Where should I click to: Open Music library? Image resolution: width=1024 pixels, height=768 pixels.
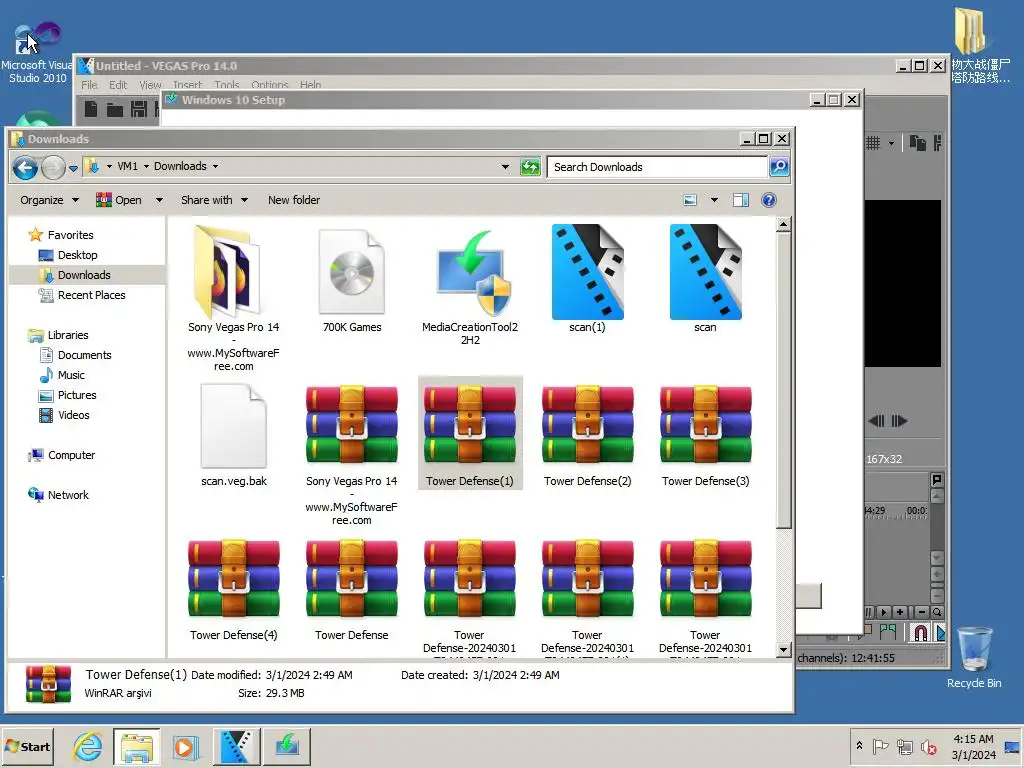(x=71, y=375)
